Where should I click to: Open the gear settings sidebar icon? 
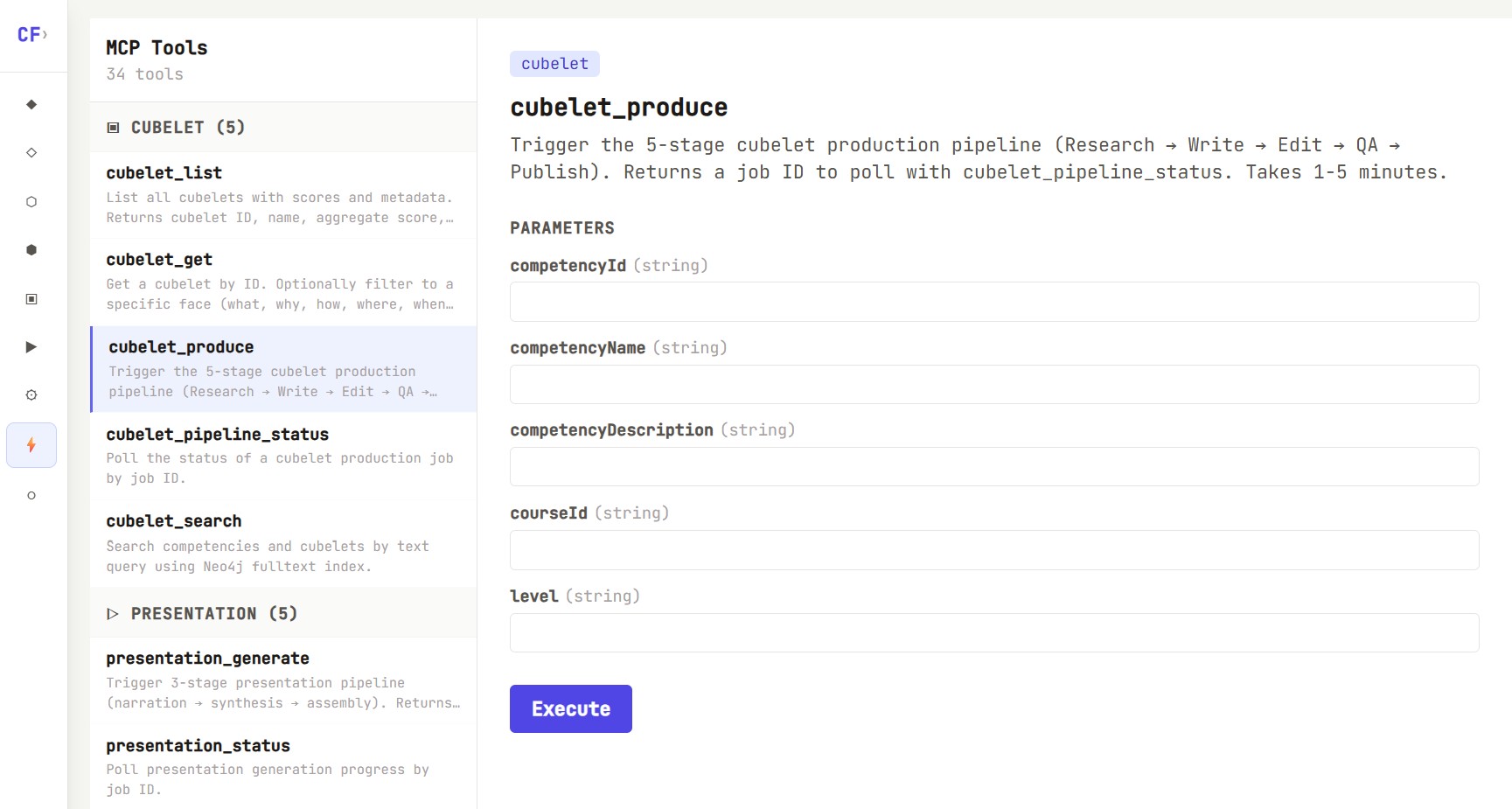click(31, 395)
